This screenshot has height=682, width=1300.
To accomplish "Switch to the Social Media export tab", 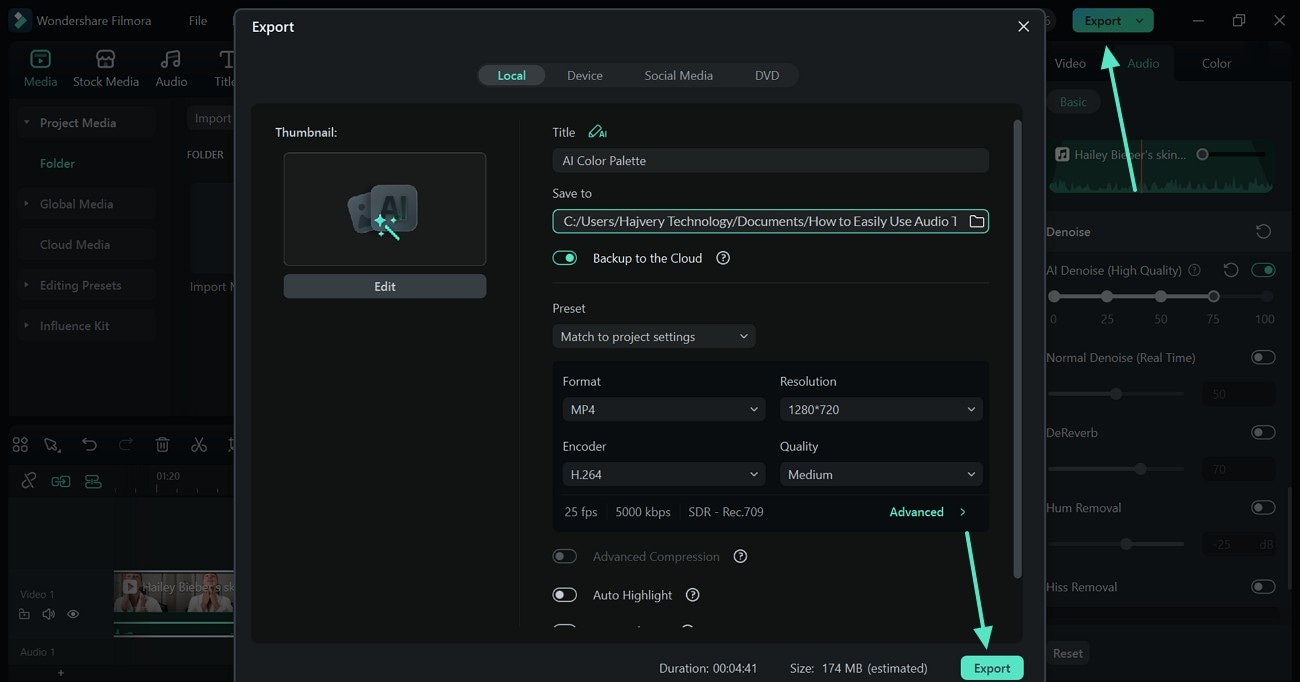I will (678, 75).
